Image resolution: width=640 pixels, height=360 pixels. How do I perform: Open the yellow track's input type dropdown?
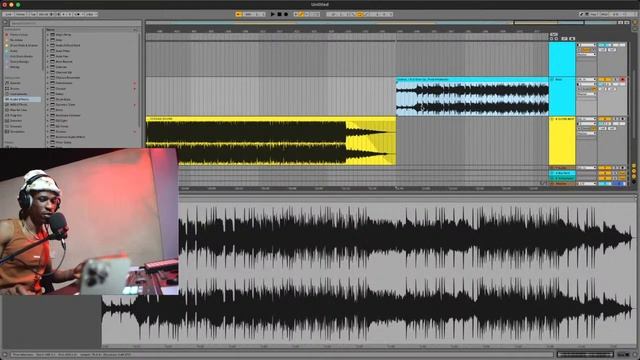[587, 119]
